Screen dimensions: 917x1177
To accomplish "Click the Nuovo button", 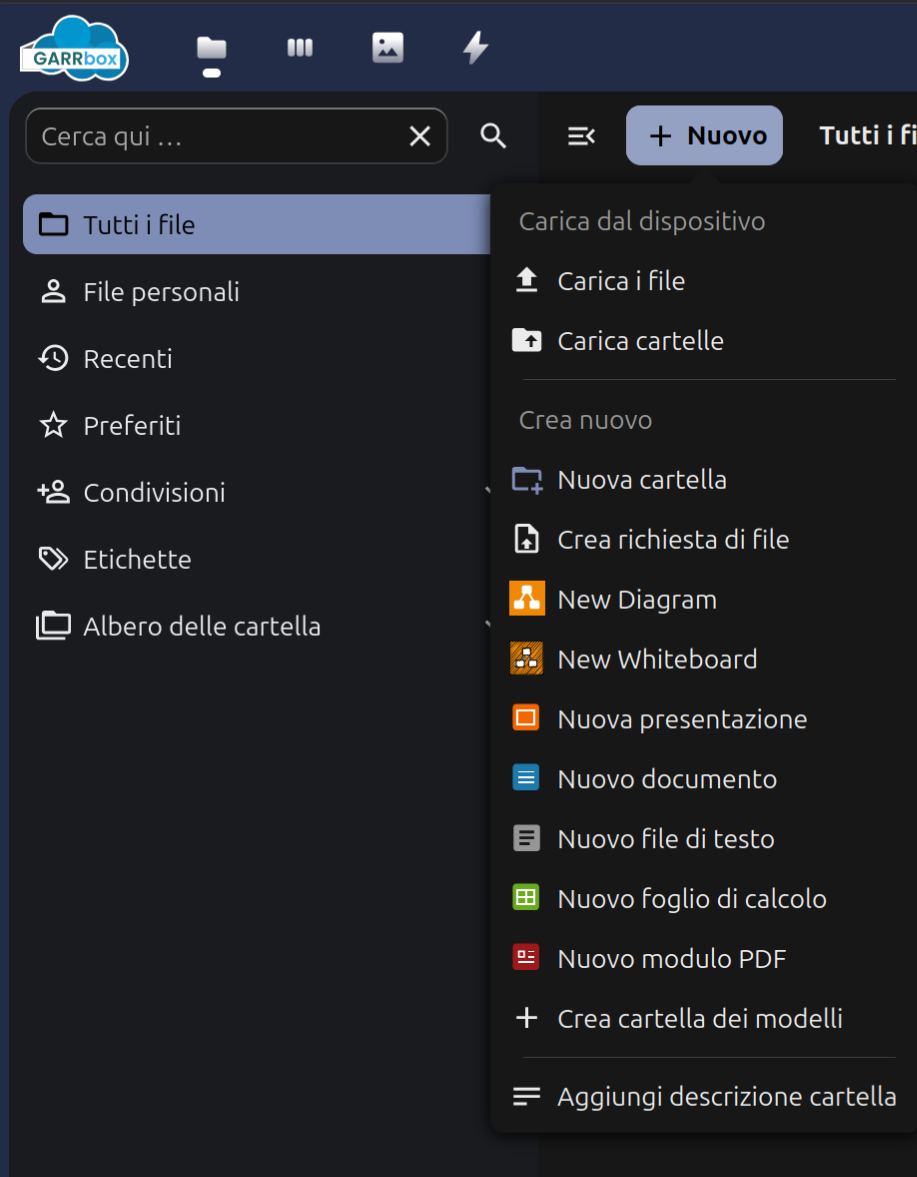I will 704,136.
